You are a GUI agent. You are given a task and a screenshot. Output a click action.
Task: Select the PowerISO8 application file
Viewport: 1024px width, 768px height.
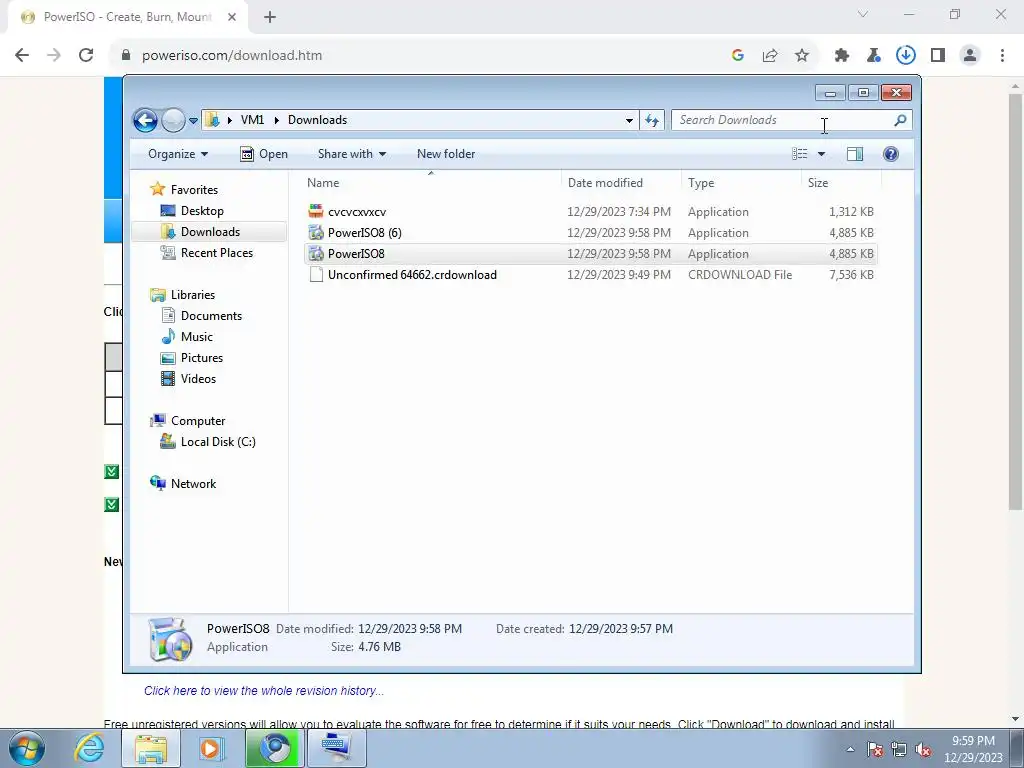tap(590, 253)
